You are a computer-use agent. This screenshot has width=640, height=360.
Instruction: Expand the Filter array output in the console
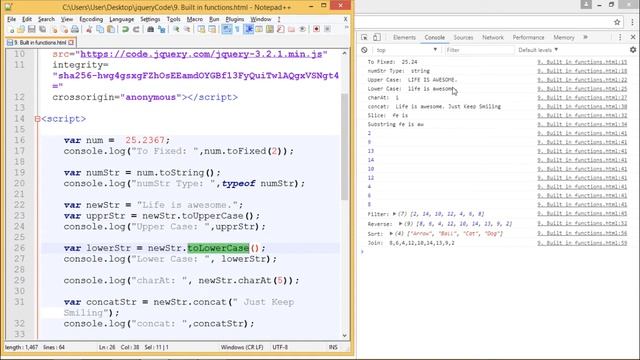click(394, 214)
